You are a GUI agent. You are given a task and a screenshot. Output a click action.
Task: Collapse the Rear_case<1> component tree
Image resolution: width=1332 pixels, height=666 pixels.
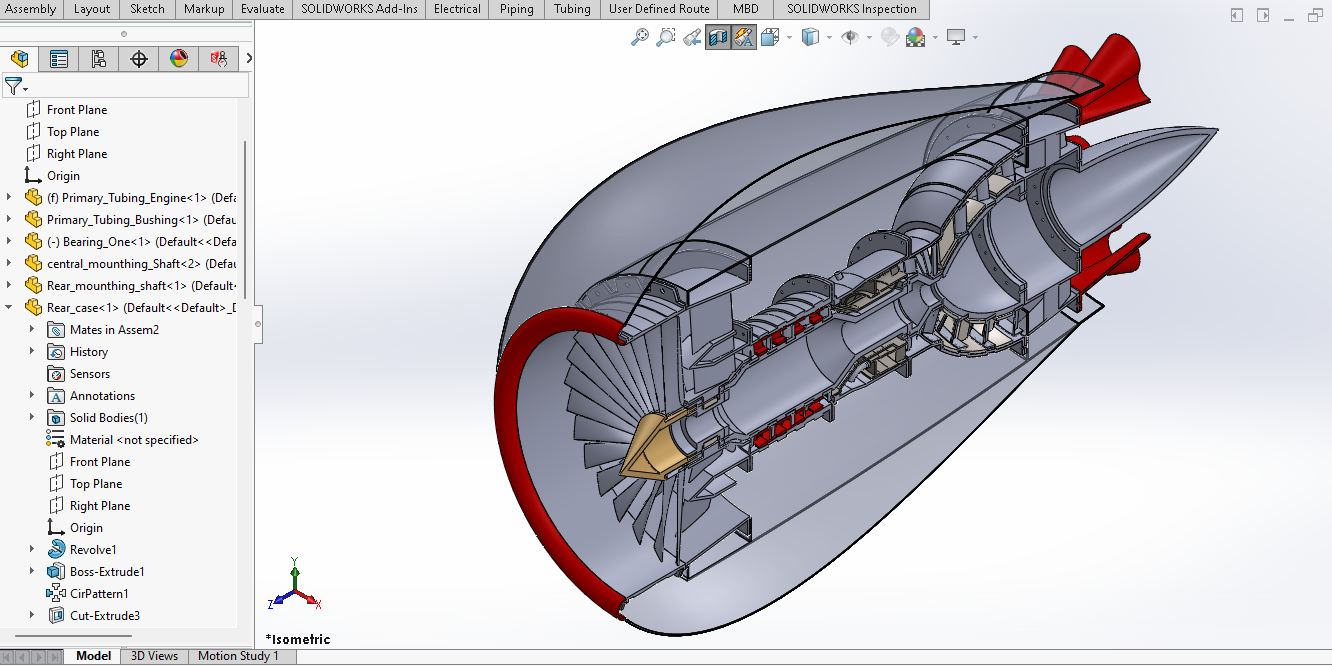(9, 307)
